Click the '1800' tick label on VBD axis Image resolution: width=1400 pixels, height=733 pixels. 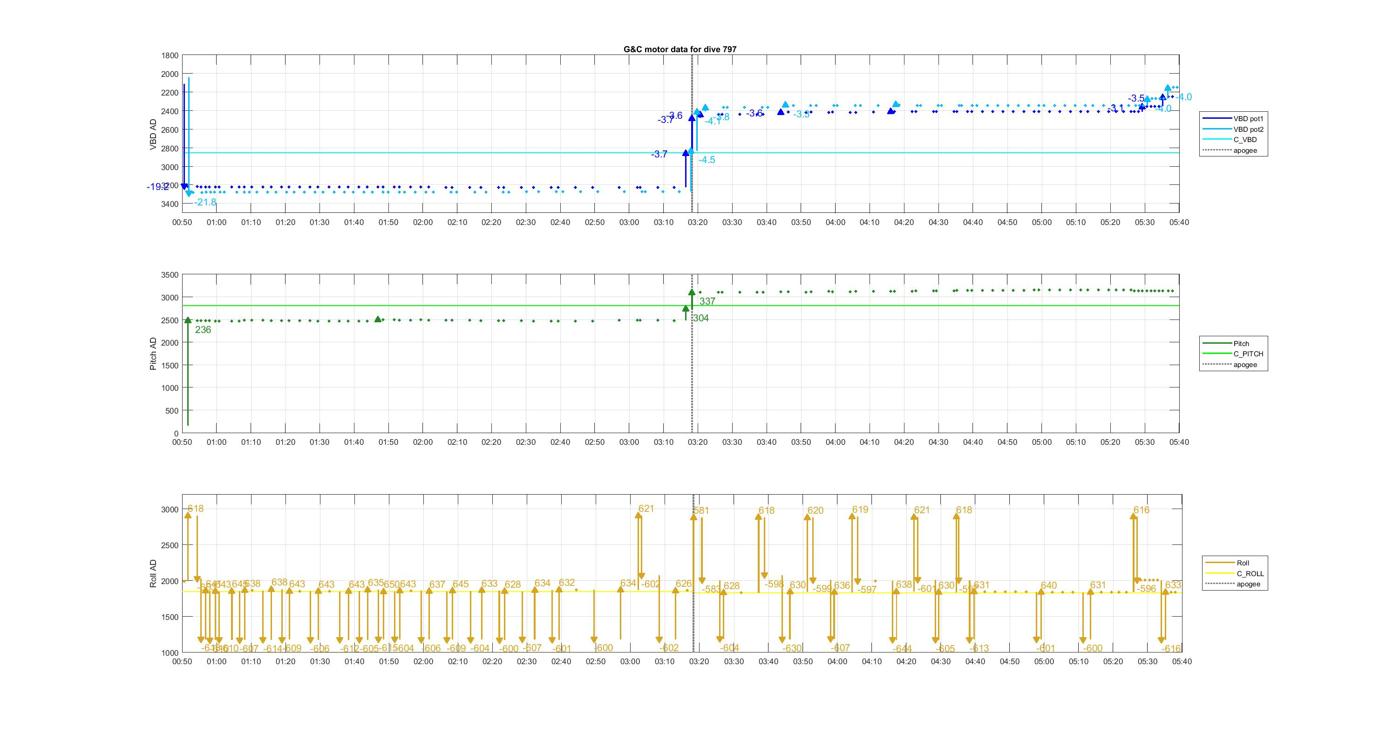(x=170, y=56)
